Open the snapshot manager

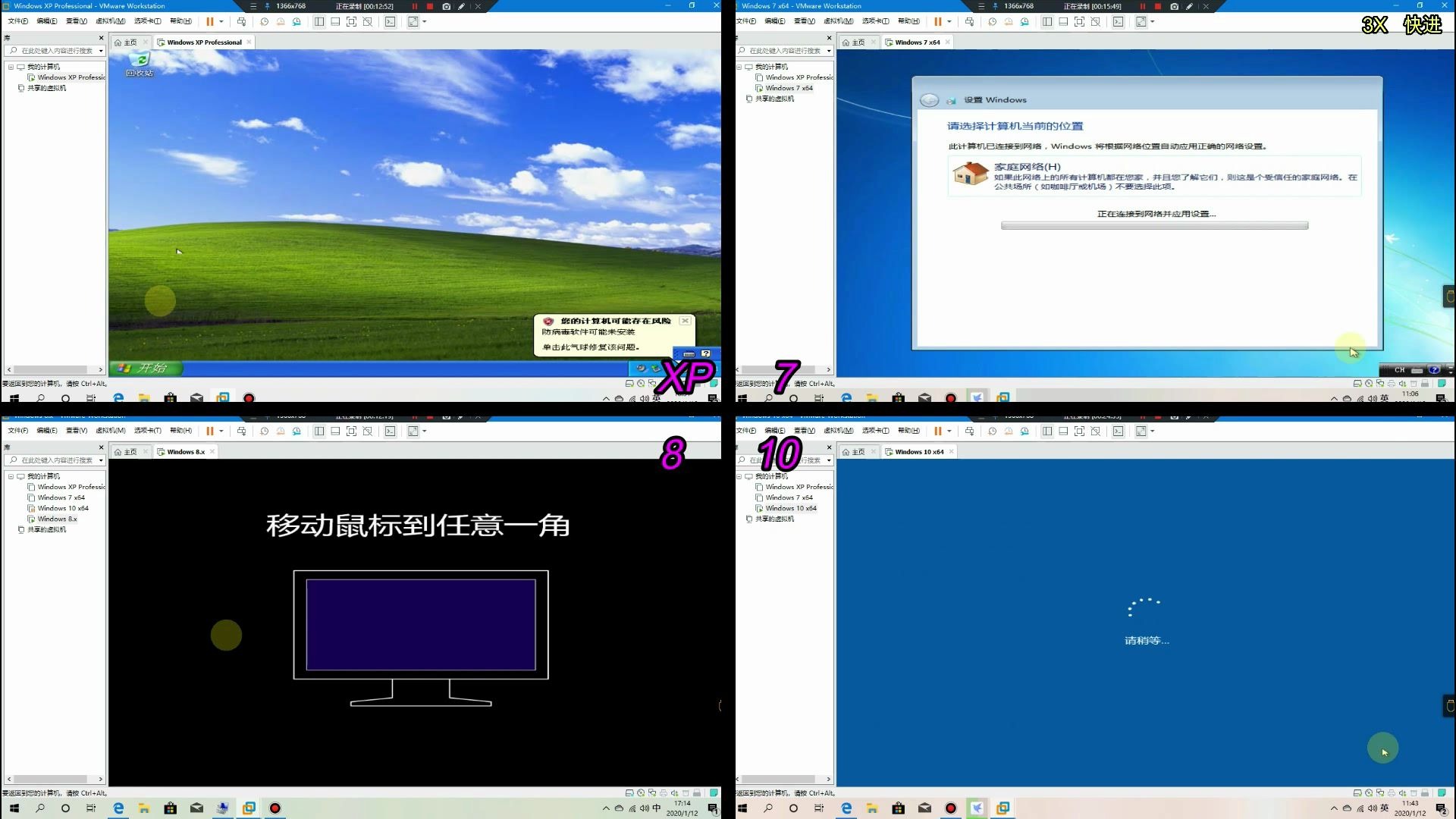[297, 21]
